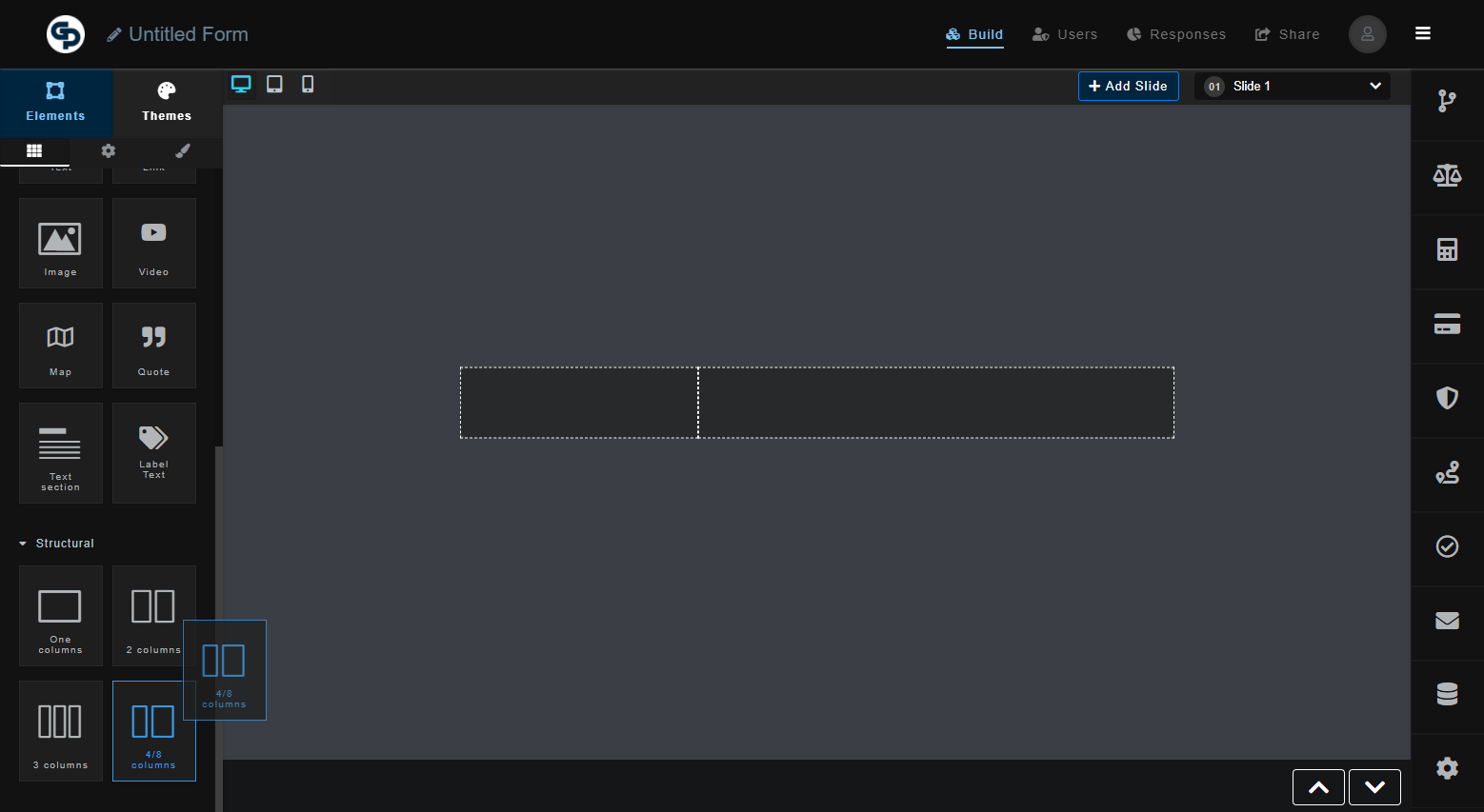
Task: Switch to the Elements panel tab
Action: [x=56, y=103]
